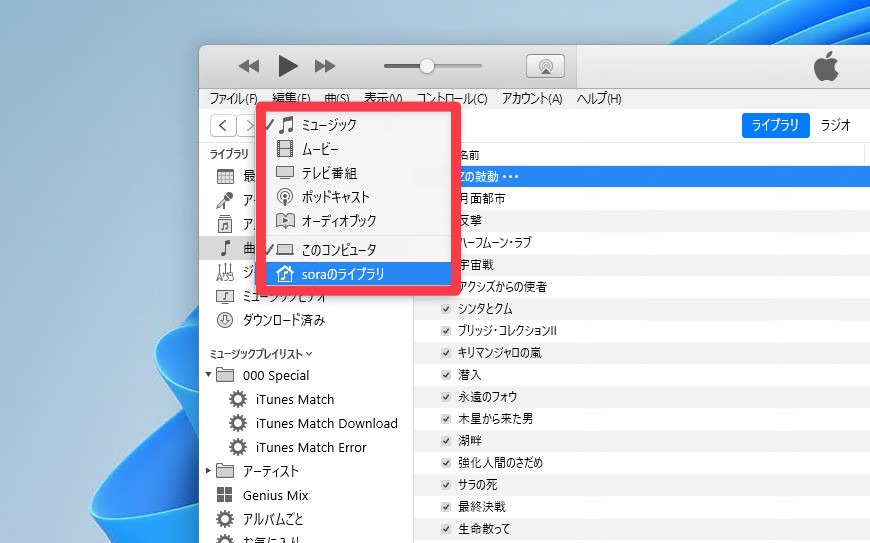This screenshot has height=543, width=870.
Task: Click the TV screen icon beside テレビ番組
Action: coord(285,172)
